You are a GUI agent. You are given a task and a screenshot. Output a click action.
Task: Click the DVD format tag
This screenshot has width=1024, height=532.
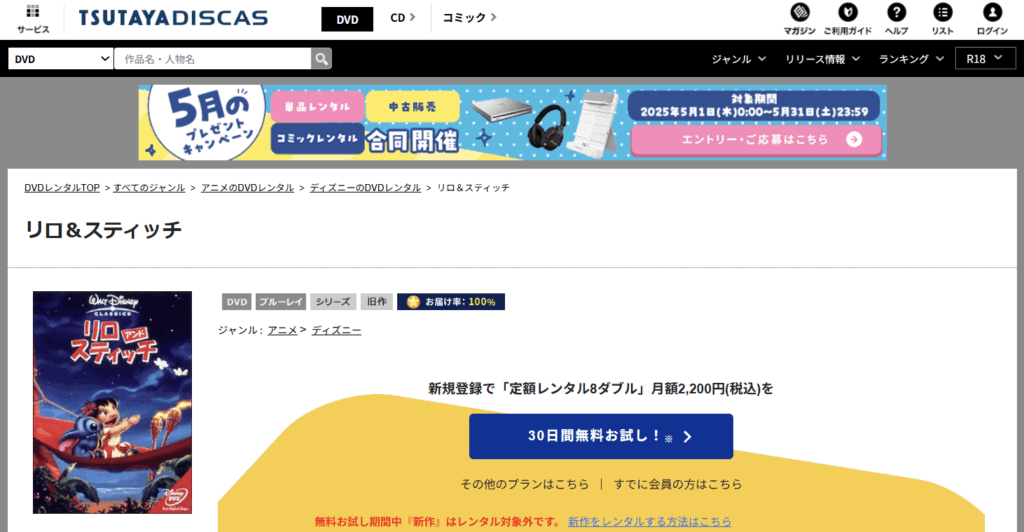coord(236,302)
